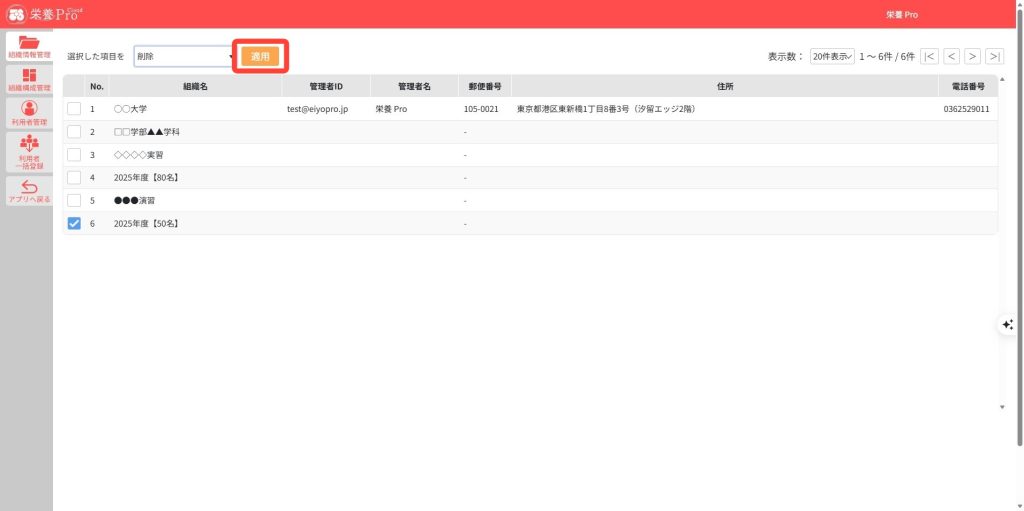Click the sparkle assistant icon at right edge
Image resolution: width=1024 pixels, height=511 pixels.
[1008, 325]
